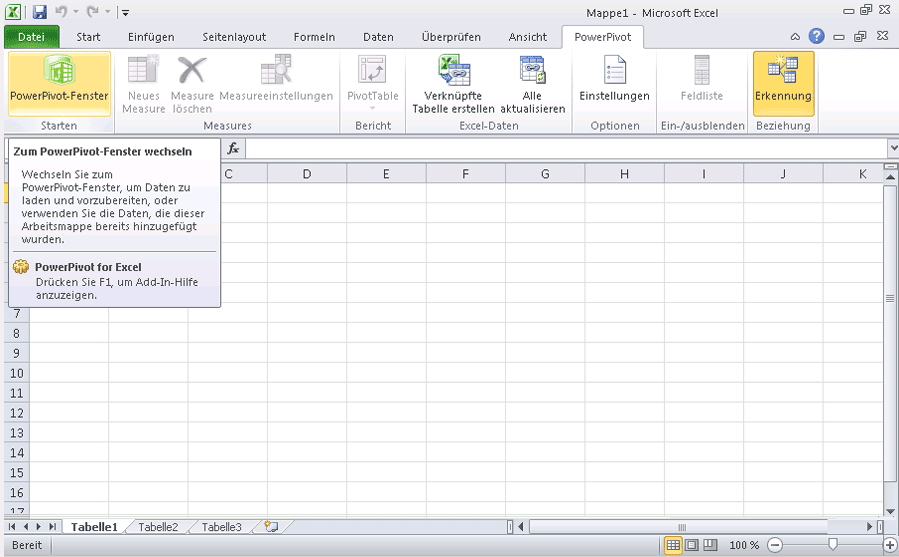Image resolution: width=899 pixels, height=557 pixels.
Task: Click the Neues Measure icon
Action: click(x=143, y=84)
